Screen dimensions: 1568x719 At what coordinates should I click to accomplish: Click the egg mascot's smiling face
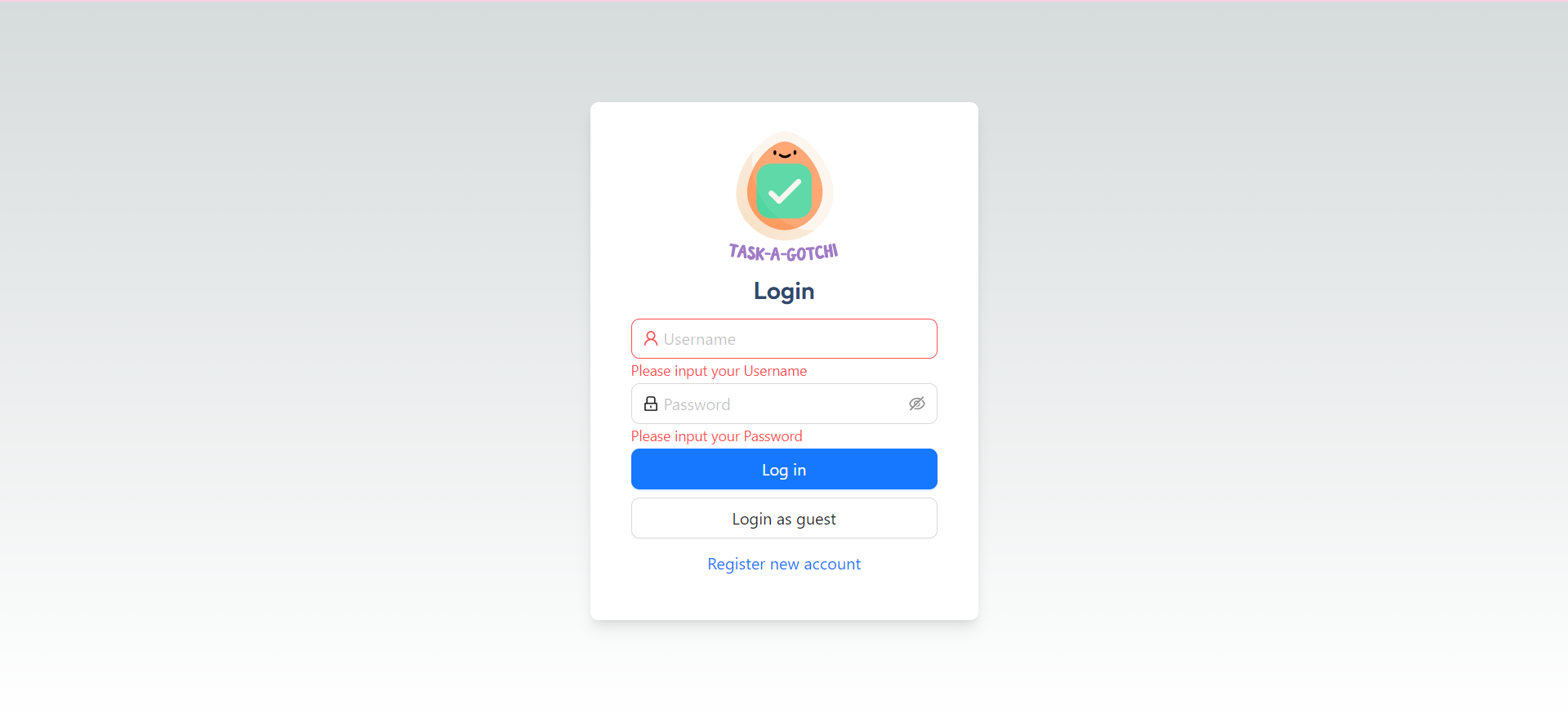tap(784, 153)
